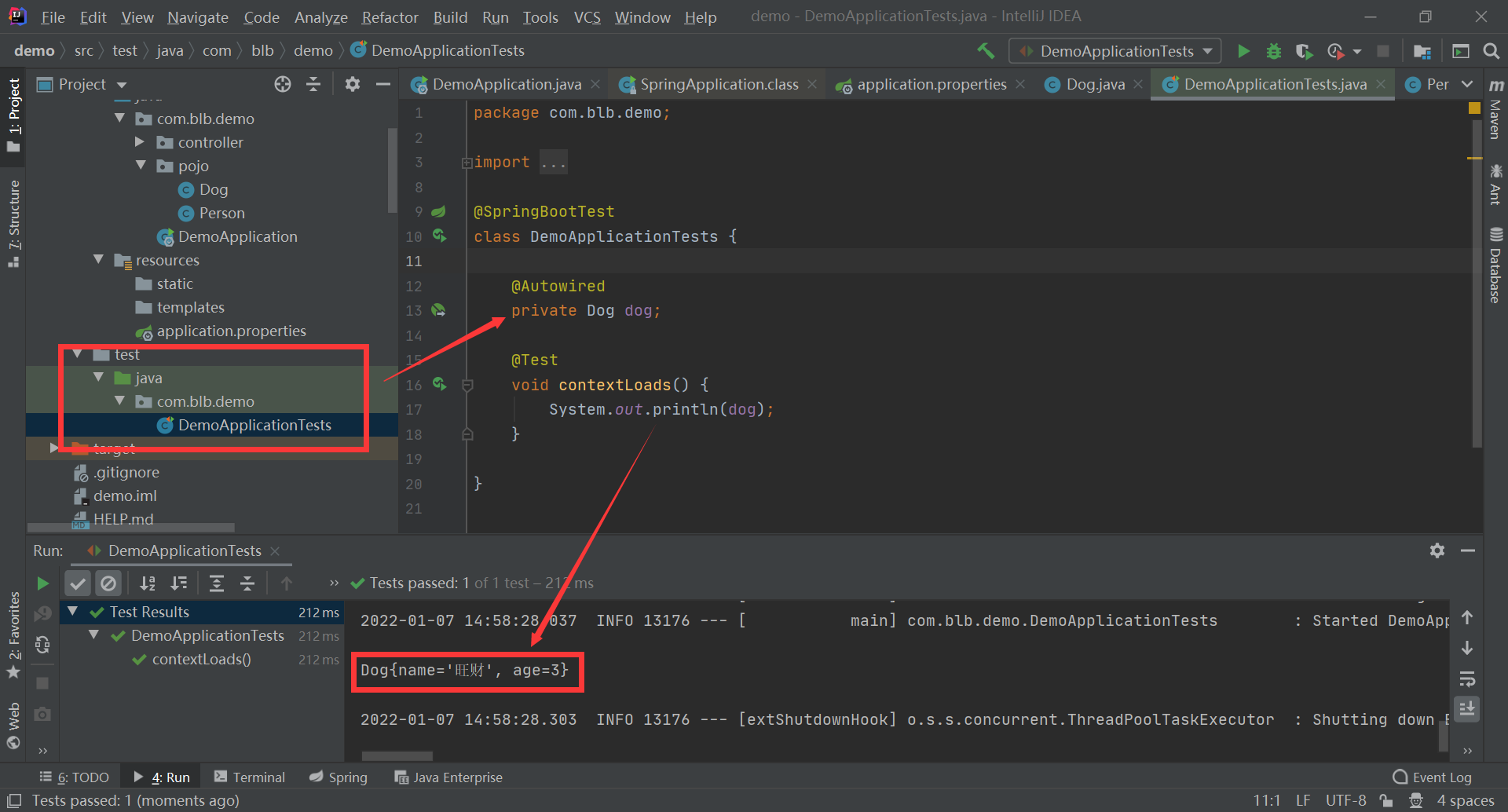Click up arrow in console side toolbar
1508x812 pixels.
pyautogui.click(x=1467, y=617)
